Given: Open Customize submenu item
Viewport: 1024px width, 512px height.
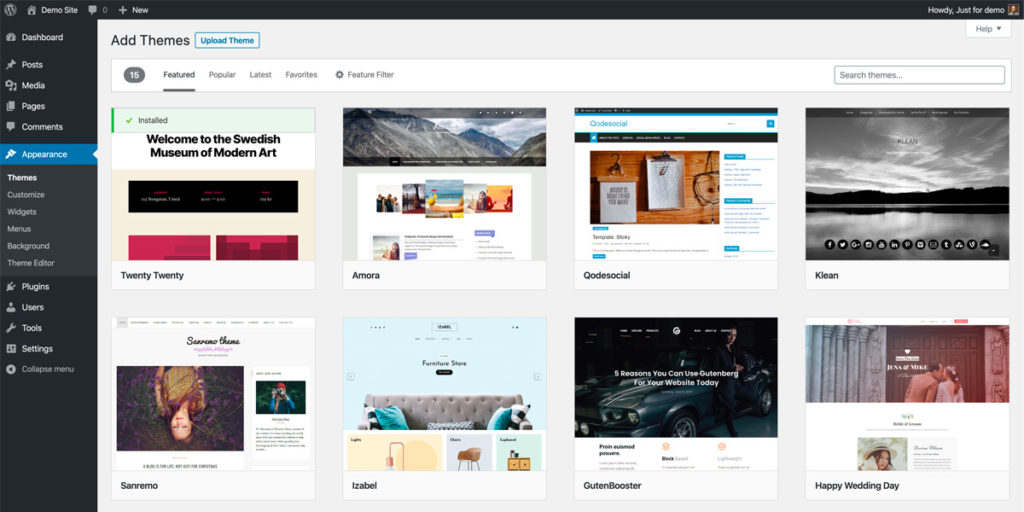Looking at the screenshot, I should [x=26, y=195].
